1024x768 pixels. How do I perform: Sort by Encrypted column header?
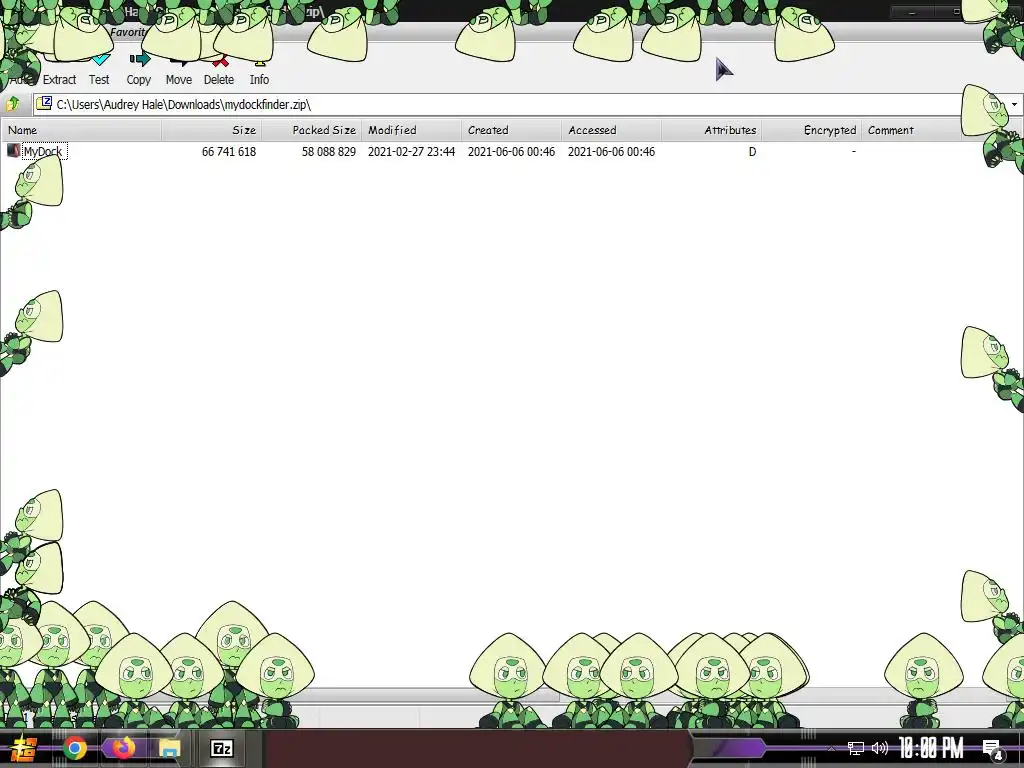(x=811, y=130)
